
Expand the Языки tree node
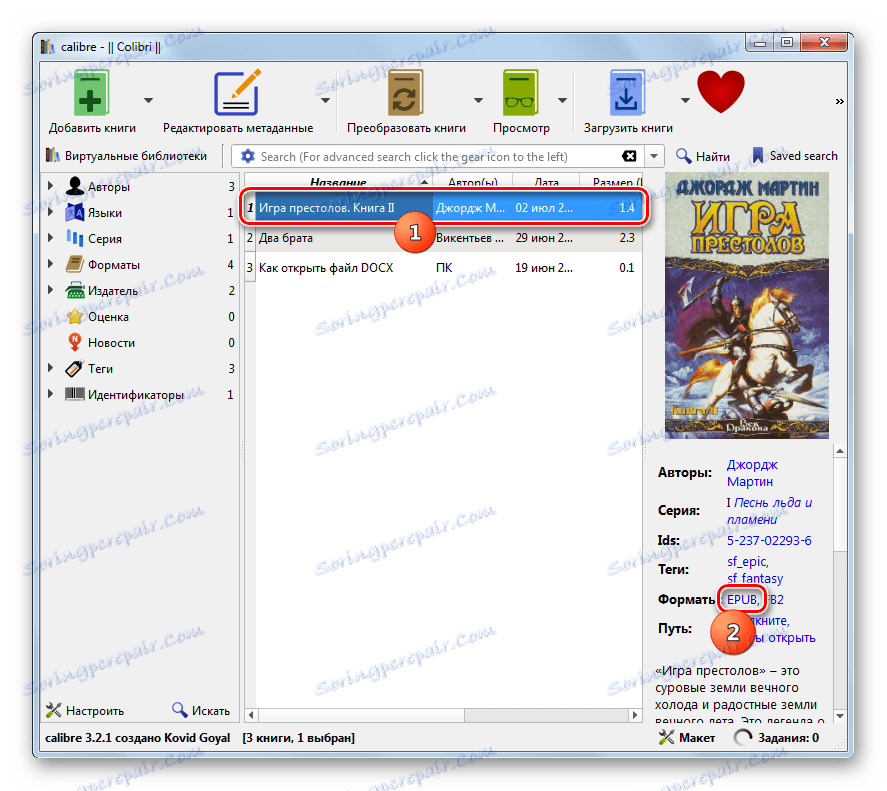click(50, 212)
